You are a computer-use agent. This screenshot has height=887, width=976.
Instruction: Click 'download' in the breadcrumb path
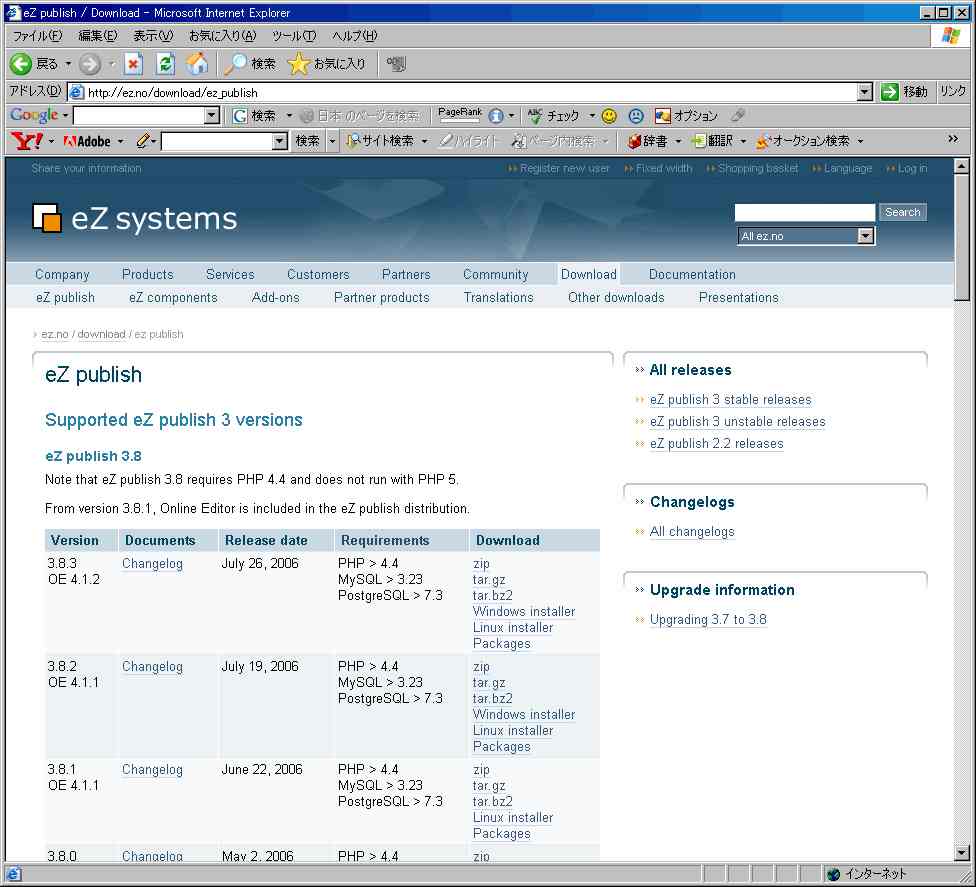click(x=101, y=334)
